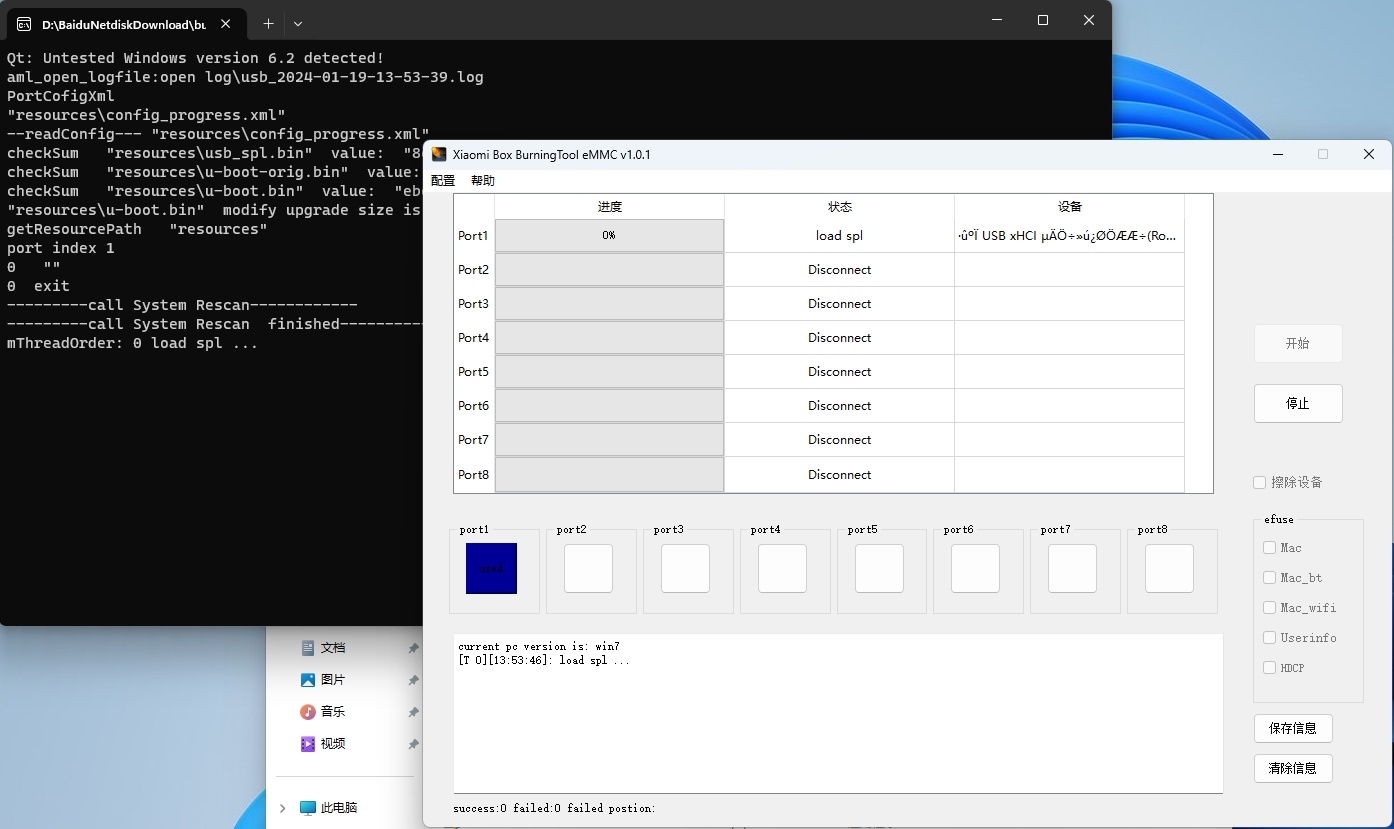Click Port5 Disconnect status cell
1394x829 pixels.
coord(839,372)
